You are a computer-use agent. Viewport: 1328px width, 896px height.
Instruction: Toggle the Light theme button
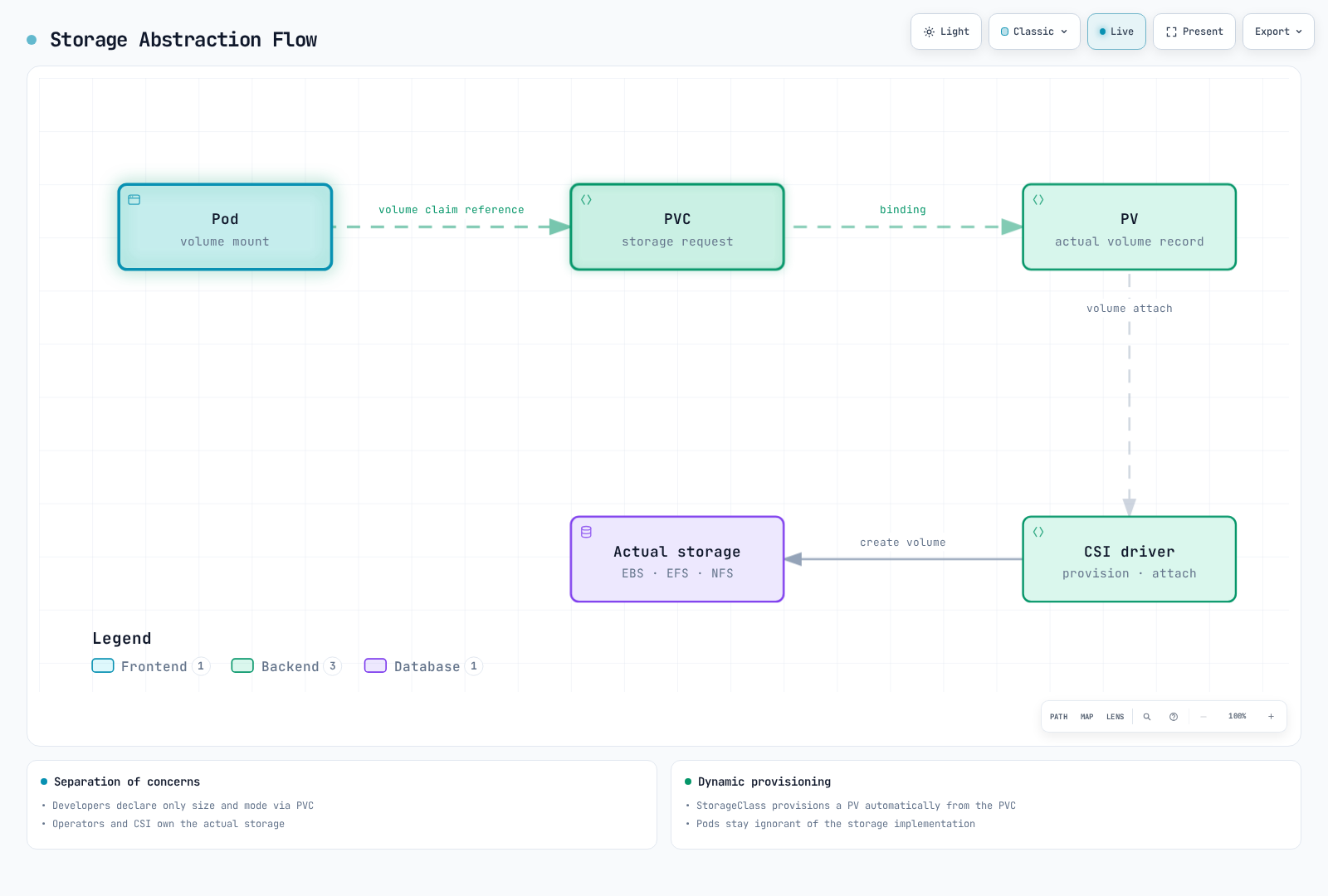click(x=946, y=32)
